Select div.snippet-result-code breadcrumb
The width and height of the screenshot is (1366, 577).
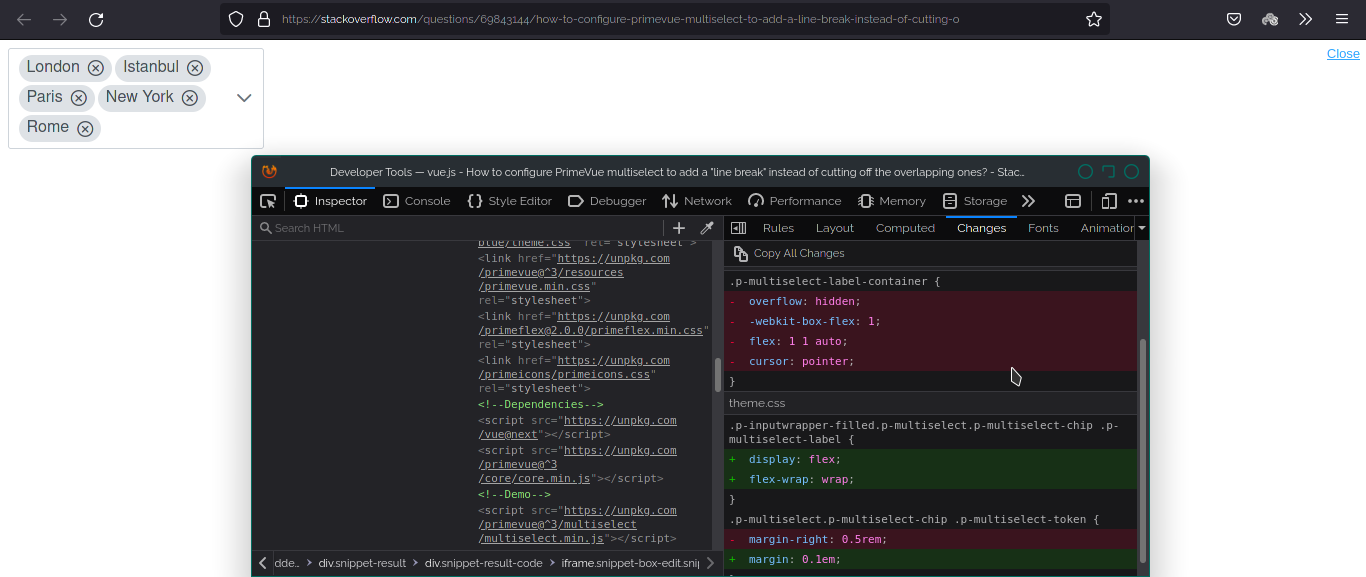(483, 563)
